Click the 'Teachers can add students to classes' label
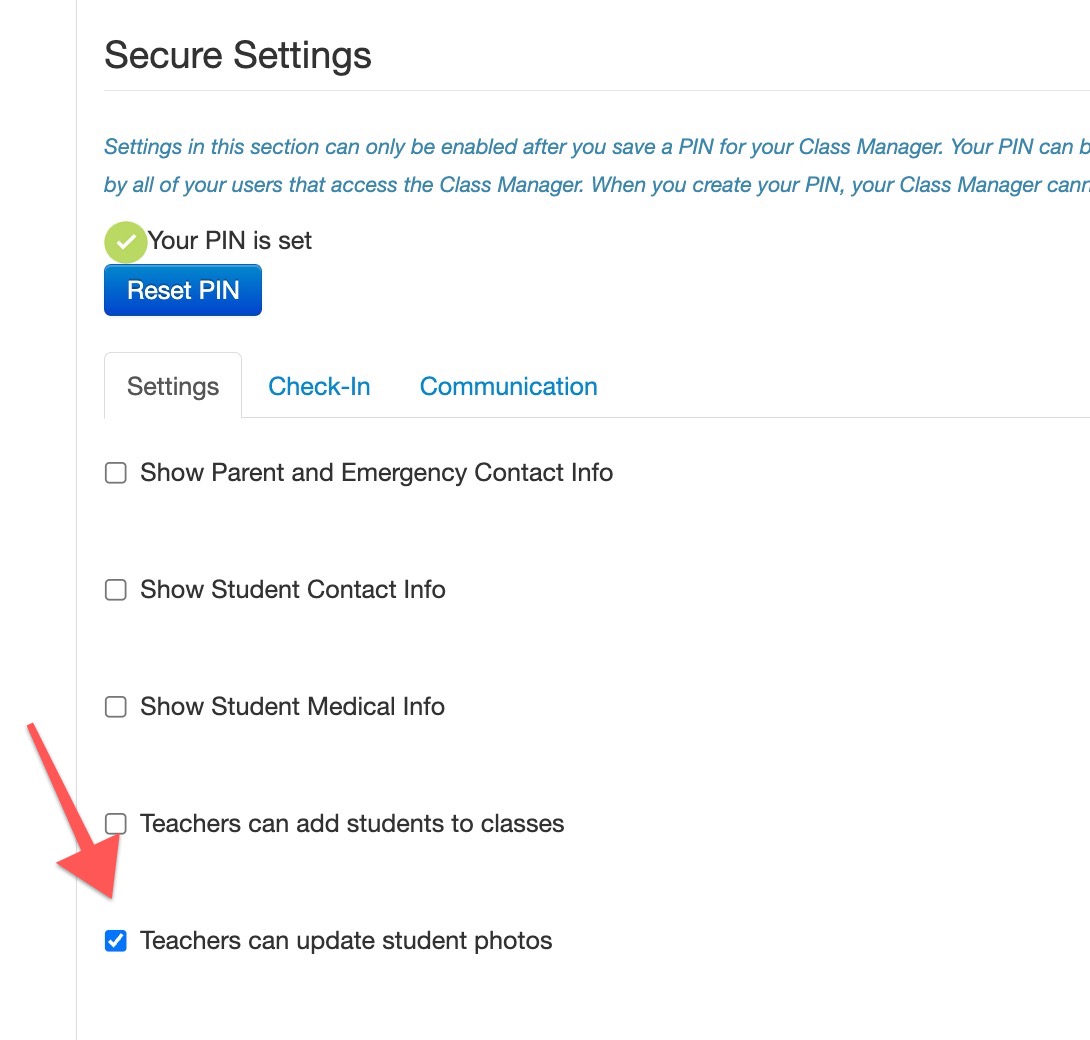Viewport: 1090px width, 1040px height. point(352,823)
